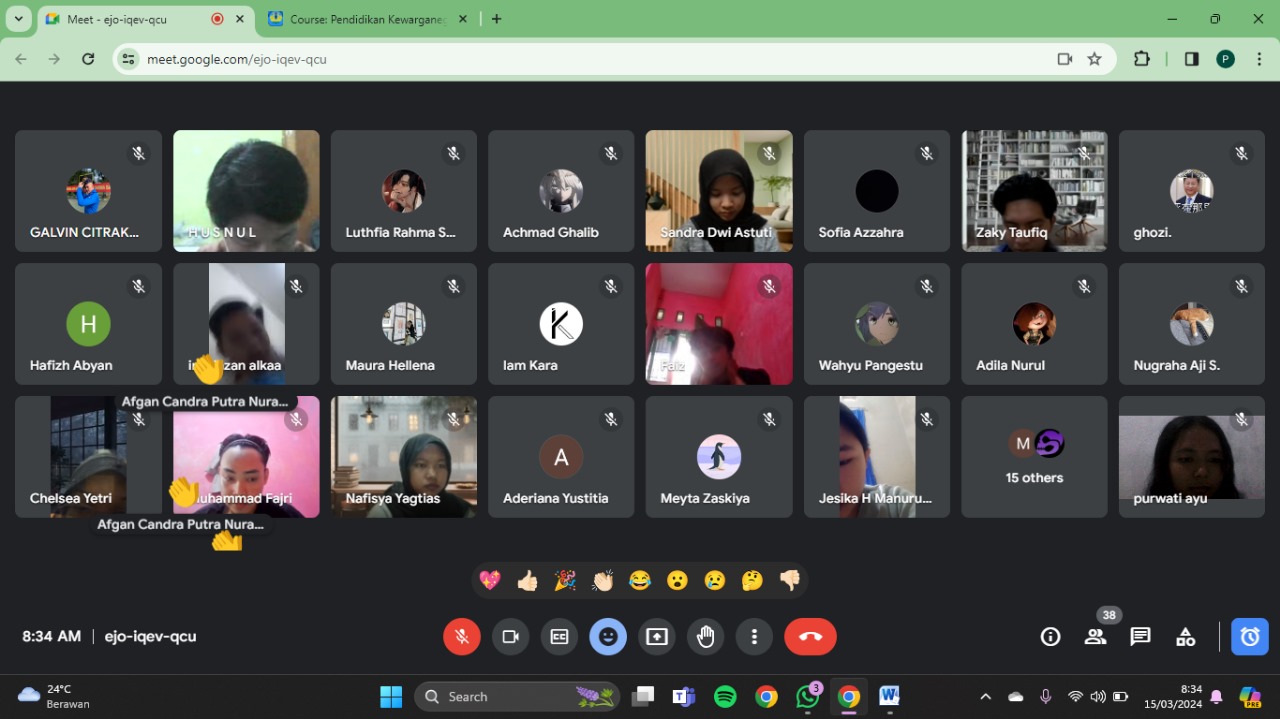Screen dimensions: 1280x719
Task: Send the party popper reaction
Action: pyautogui.click(x=565, y=581)
